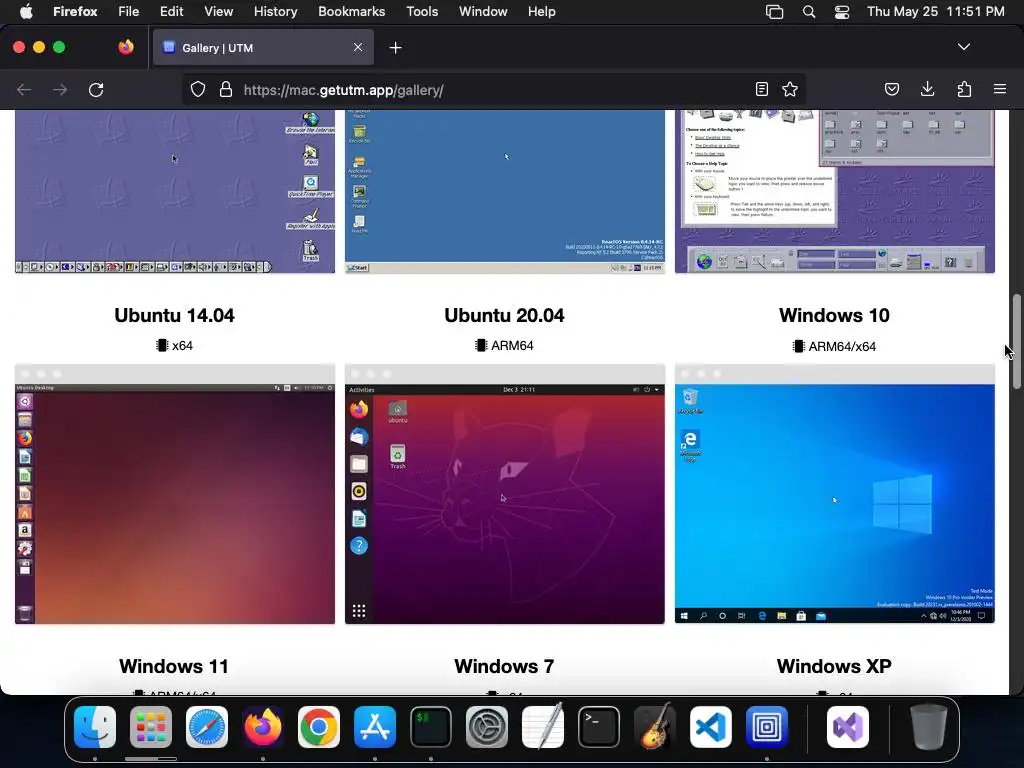The height and width of the screenshot is (768, 1024).
Task: Open the classic Mac OS purple desktop screenshot
Action: [175, 191]
